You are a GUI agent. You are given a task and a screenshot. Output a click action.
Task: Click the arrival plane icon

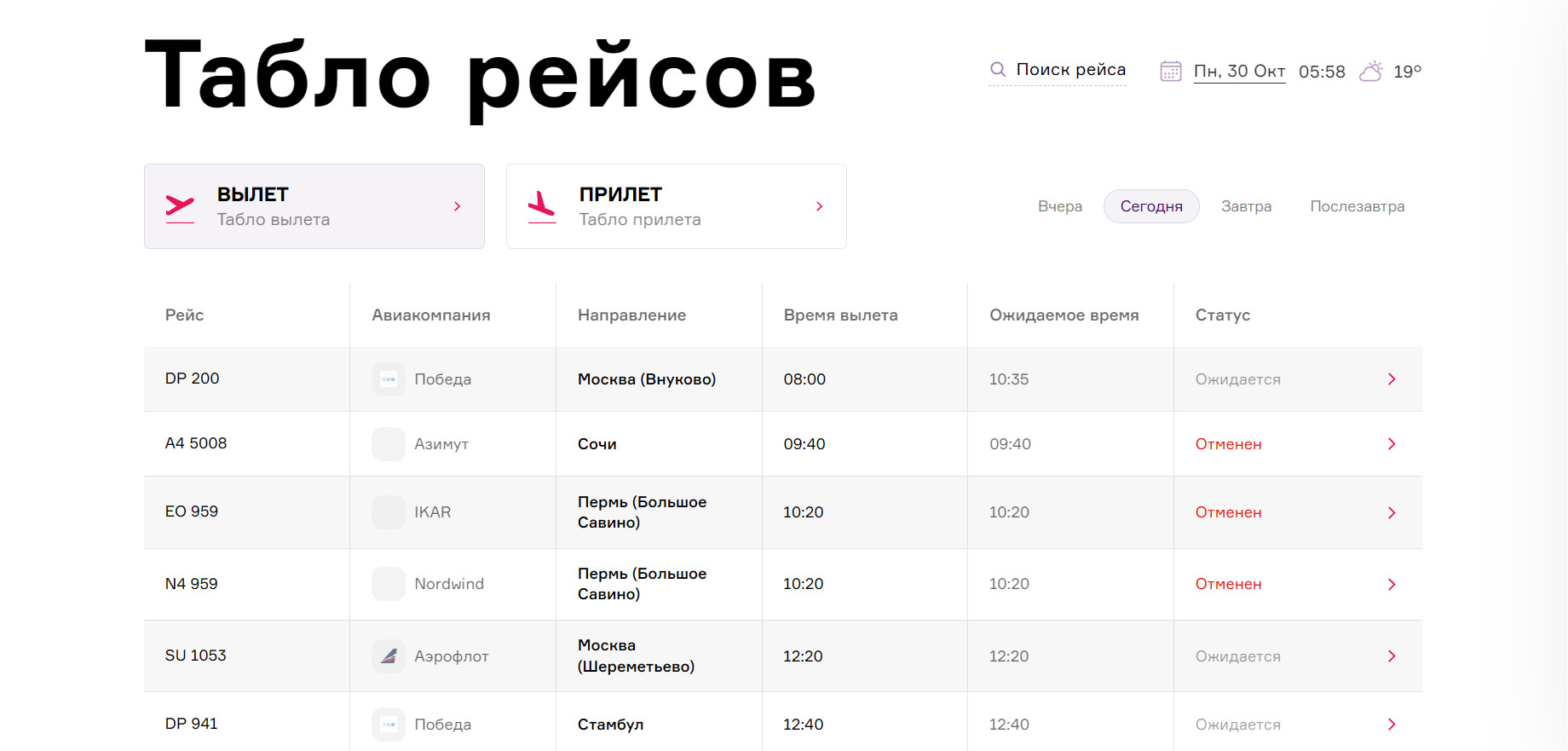pyautogui.click(x=542, y=207)
